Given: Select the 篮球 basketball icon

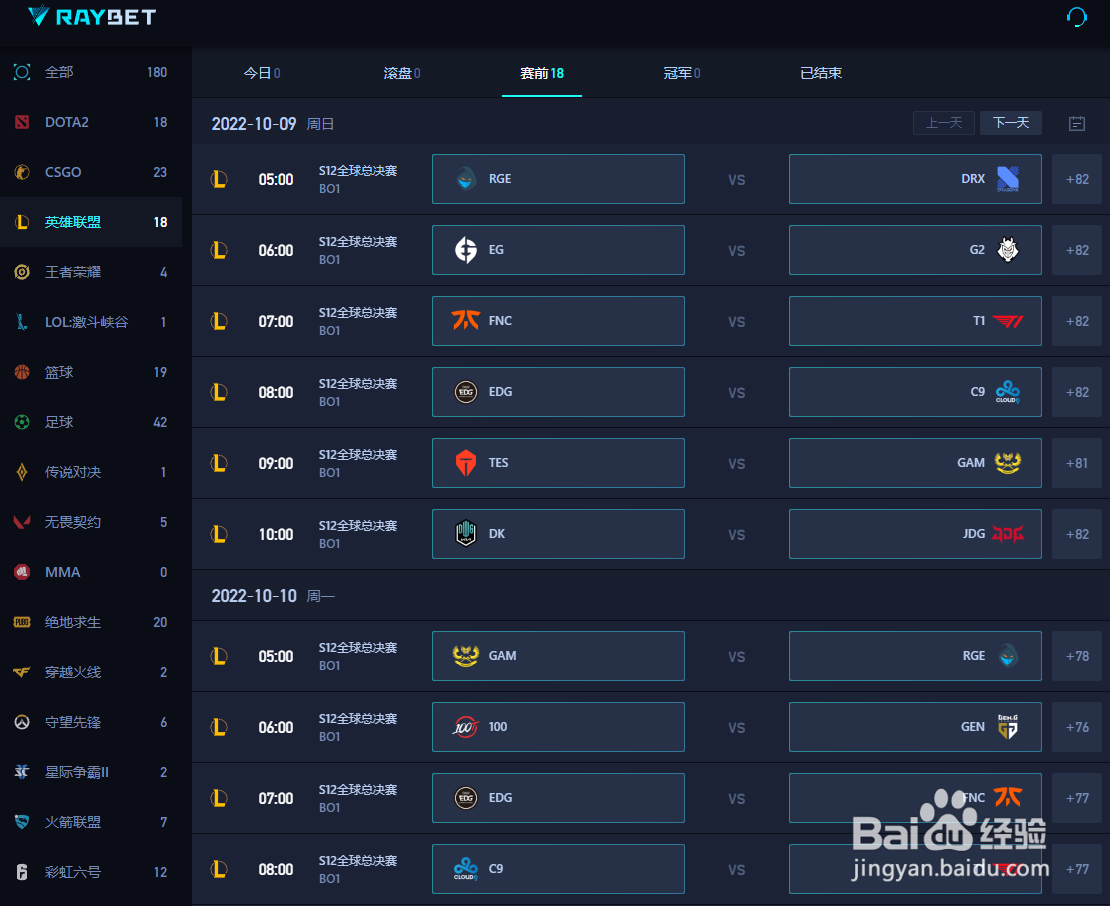Looking at the screenshot, I should (22, 372).
